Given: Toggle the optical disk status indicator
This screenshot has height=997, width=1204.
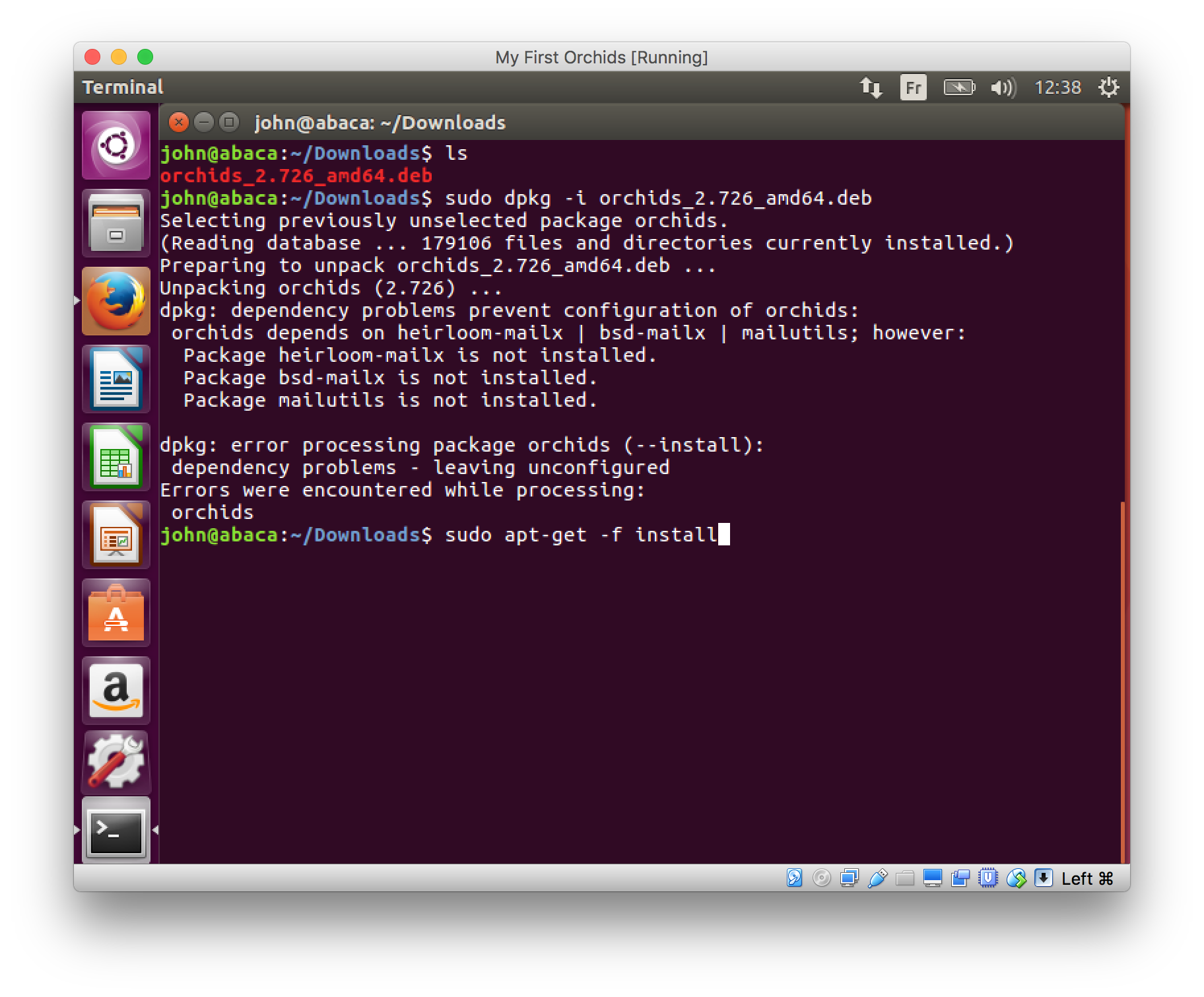Looking at the screenshot, I should [821, 878].
